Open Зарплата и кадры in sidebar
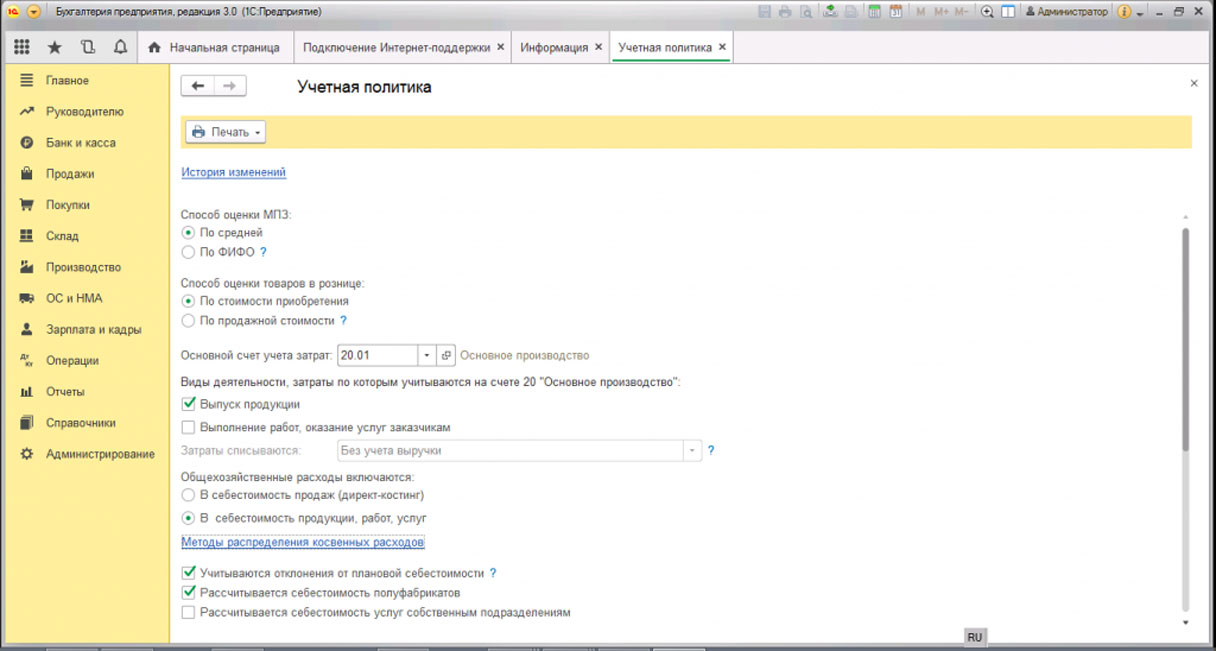Viewport: 1216px width, 651px height. tap(93, 329)
